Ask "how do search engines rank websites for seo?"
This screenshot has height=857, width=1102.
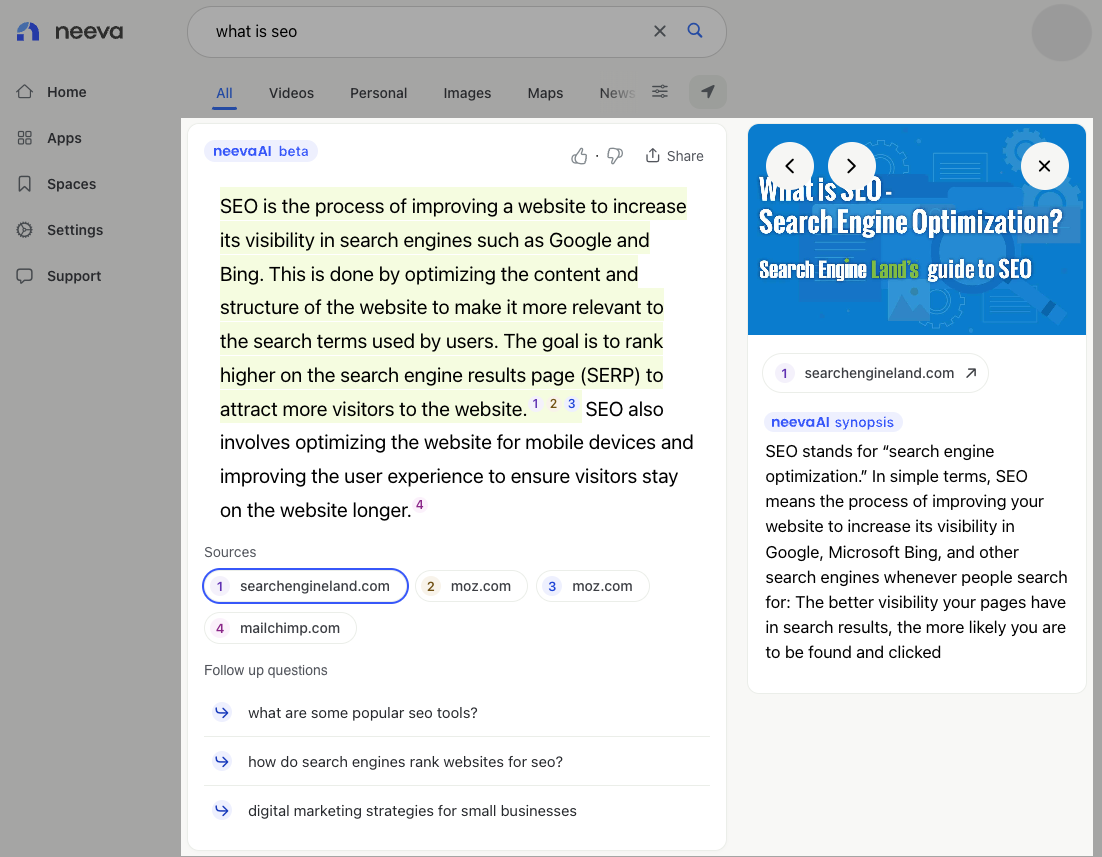click(x=457, y=761)
